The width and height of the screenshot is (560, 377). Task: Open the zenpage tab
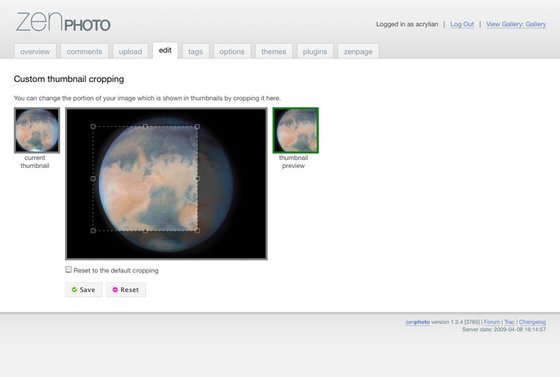pyautogui.click(x=358, y=51)
